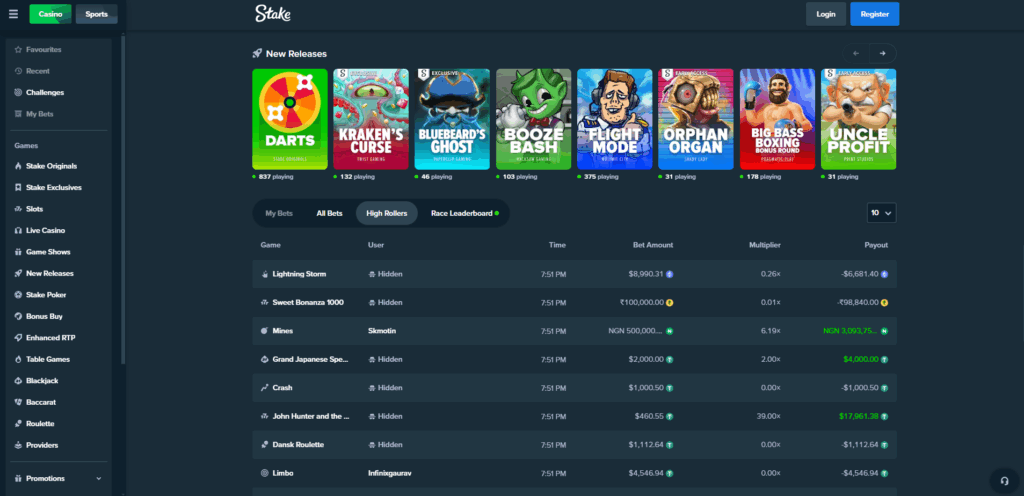Viewport: 1024px width, 496px height.
Task: Click the Stake Exclusives icon
Action: [18, 188]
